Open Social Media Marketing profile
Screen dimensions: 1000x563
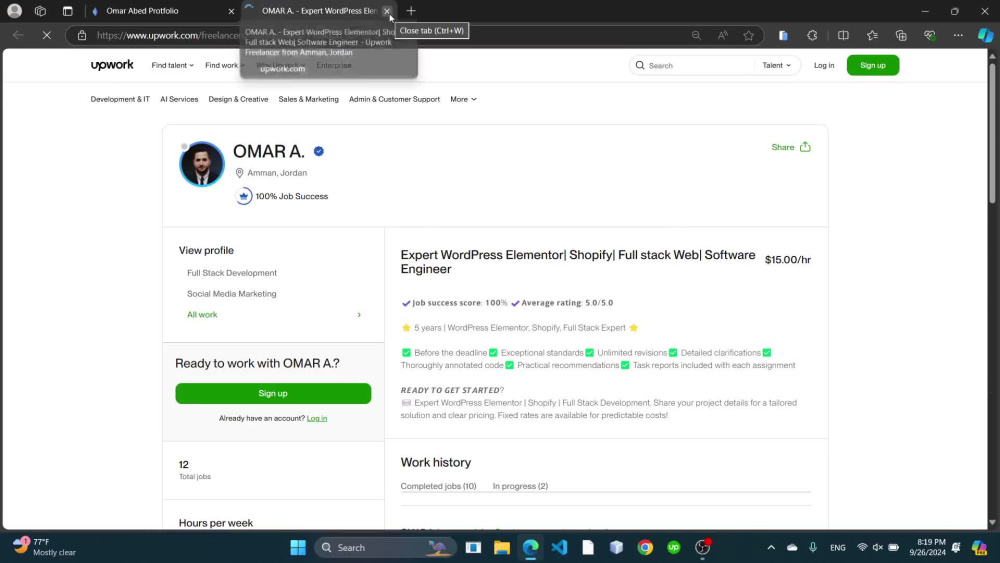232,294
